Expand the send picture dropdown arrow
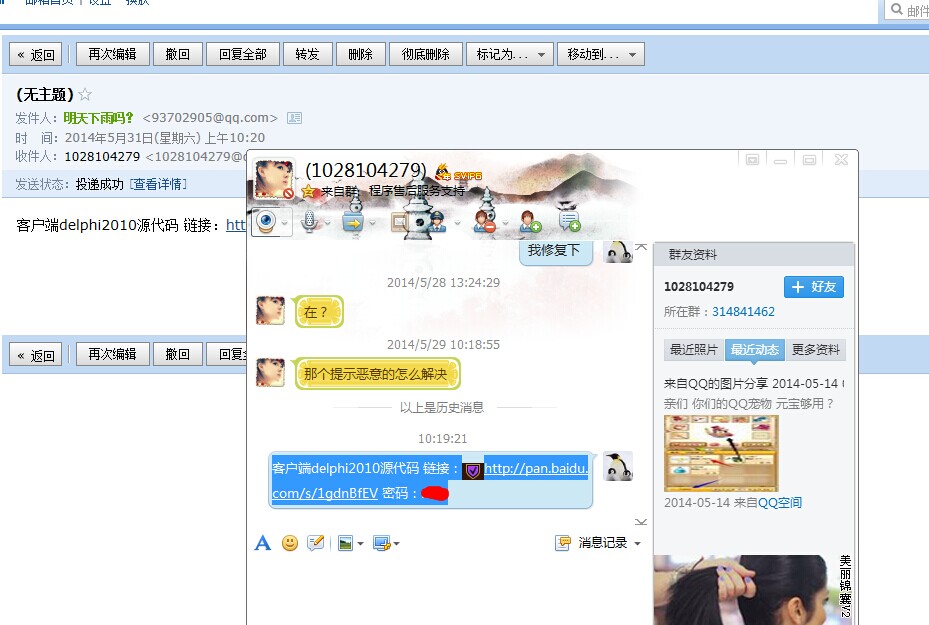The width and height of the screenshot is (929, 625). pos(360,543)
